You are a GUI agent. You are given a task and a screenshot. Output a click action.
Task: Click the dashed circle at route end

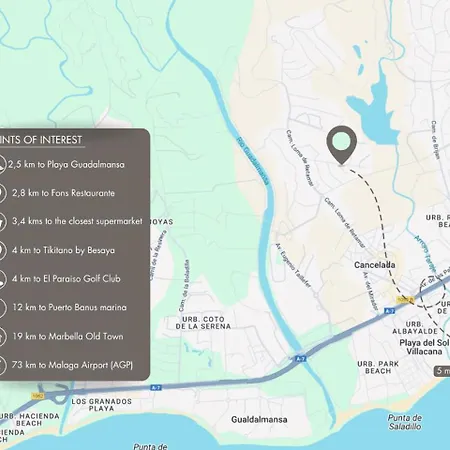433,292
